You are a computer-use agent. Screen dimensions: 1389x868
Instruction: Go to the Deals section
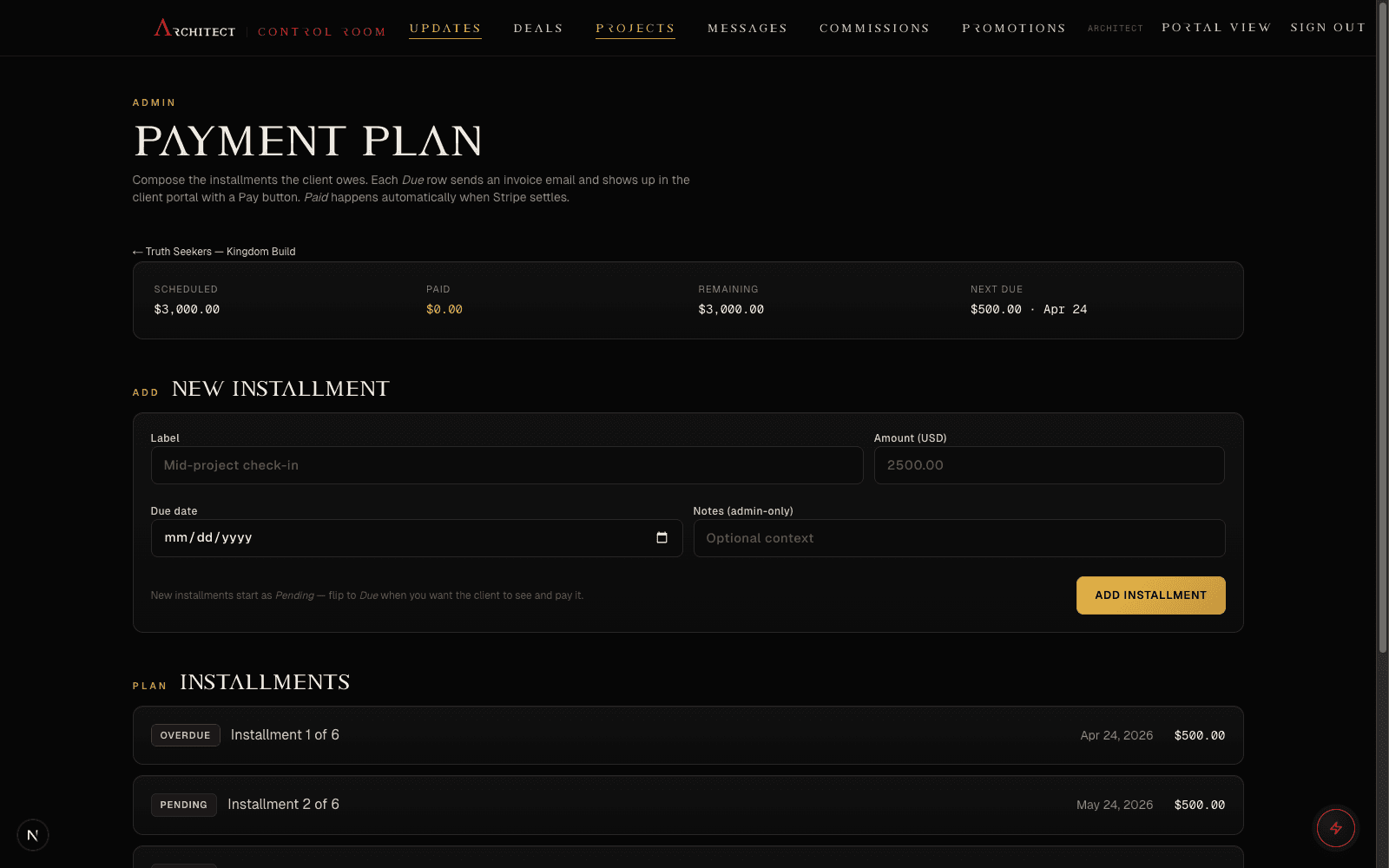coord(538,29)
